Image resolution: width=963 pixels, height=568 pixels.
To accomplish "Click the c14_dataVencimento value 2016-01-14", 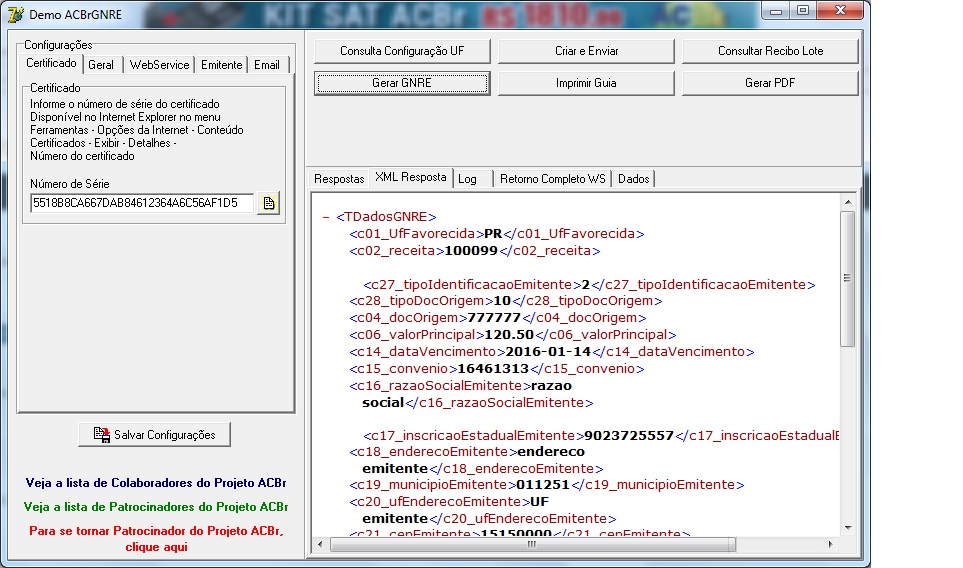I will click(548, 351).
